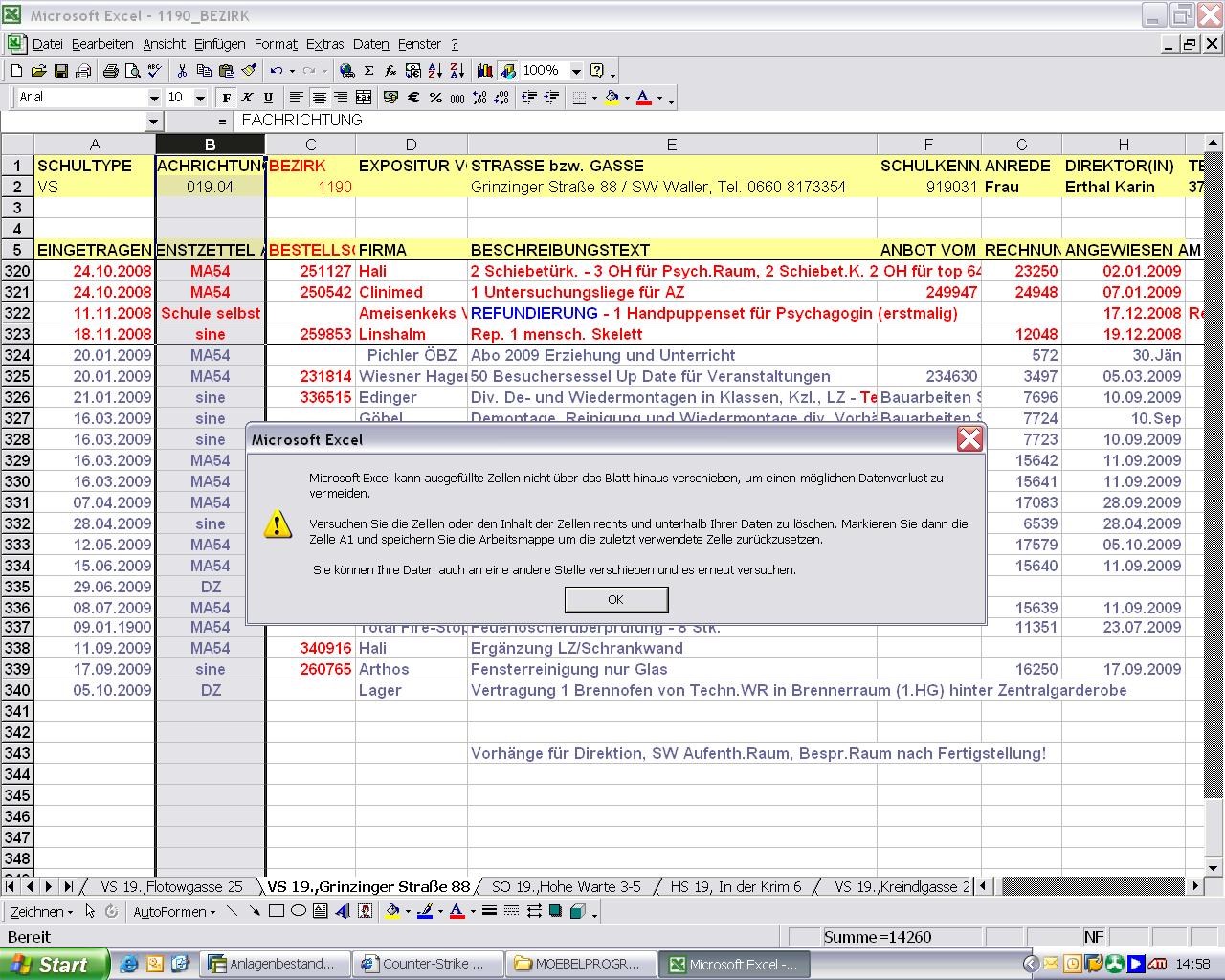The height and width of the screenshot is (980, 1225).
Task: Open the font name dropdown showing Arial
Action: click(x=153, y=98)
